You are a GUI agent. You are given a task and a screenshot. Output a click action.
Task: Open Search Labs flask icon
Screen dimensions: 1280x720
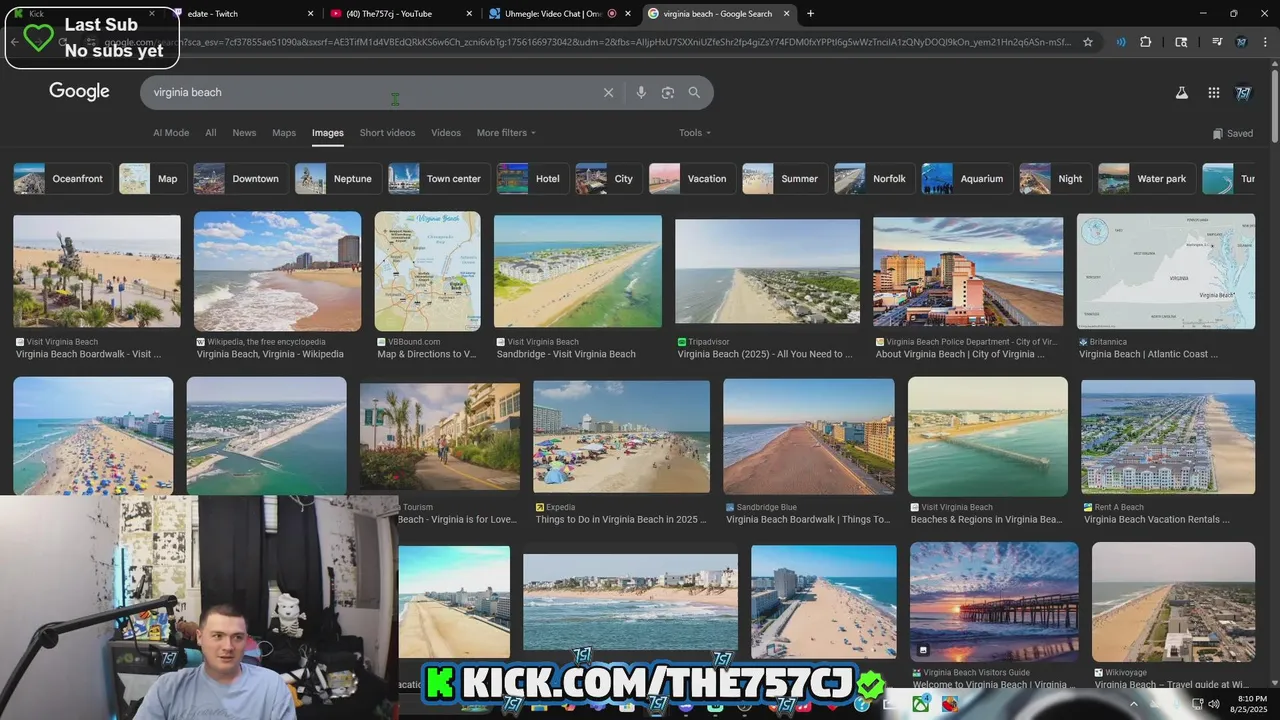(1181, 93)
